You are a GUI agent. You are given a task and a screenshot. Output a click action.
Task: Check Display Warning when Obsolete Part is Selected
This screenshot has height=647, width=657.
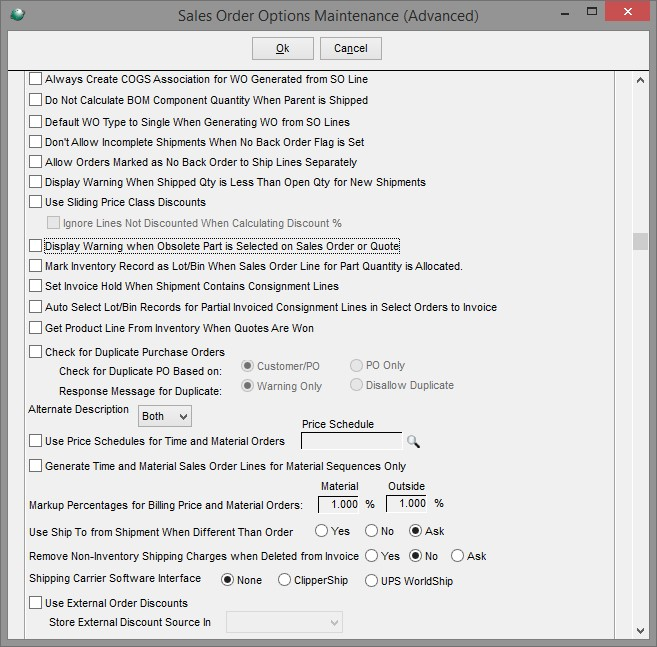coord(36,246)
